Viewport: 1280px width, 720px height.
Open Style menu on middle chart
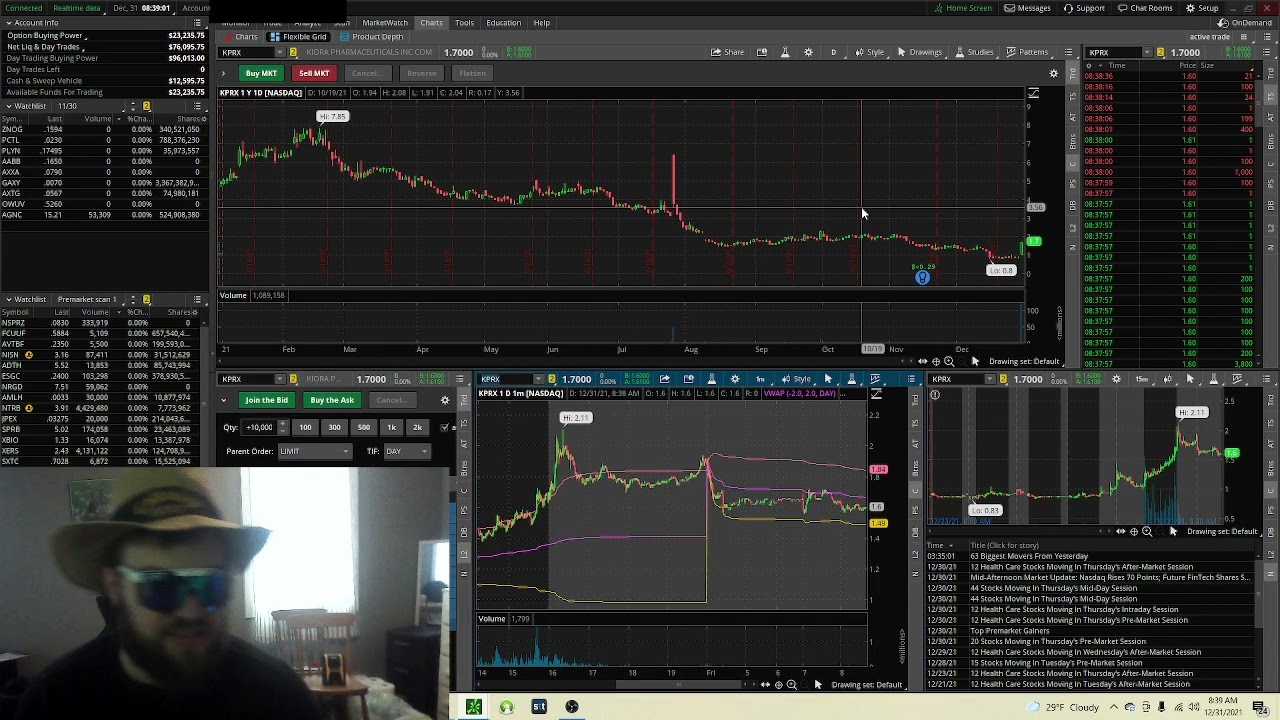797,379
